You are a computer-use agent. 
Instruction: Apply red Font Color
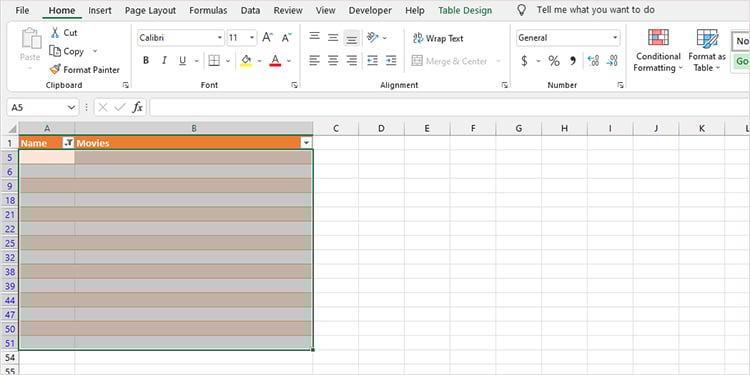click(275, 61)
